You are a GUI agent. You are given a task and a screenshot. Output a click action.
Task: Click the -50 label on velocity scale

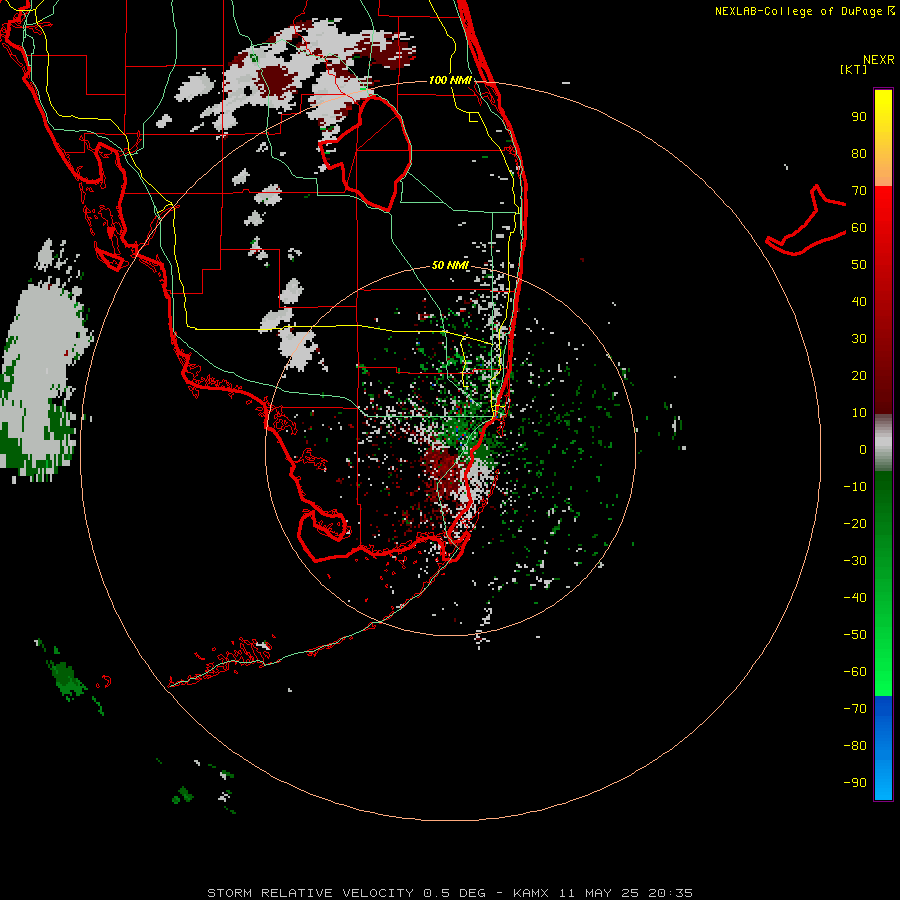pyautogui.click(x=855, y=635)
